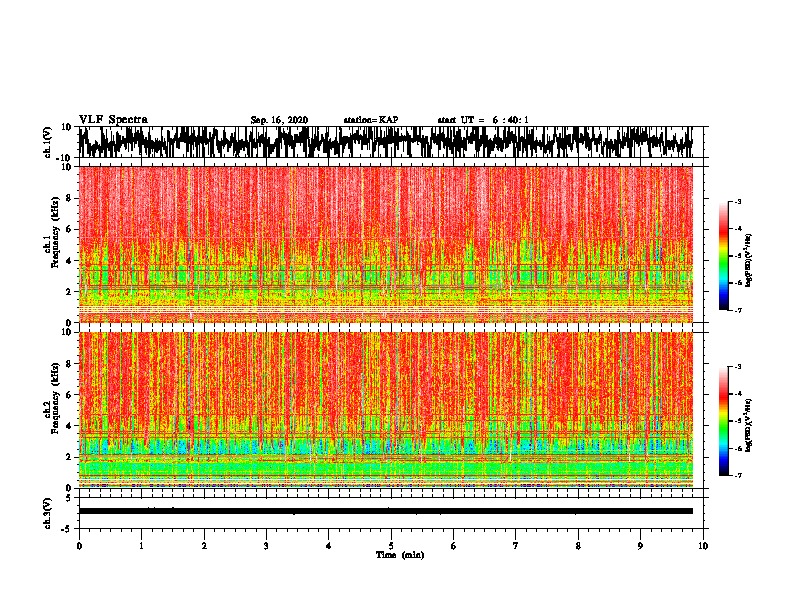Viewport: 792px width, 612px height.
Task: Click the ch.2 color scale bar
Action: pyautogui.click(x=723, y=421)
